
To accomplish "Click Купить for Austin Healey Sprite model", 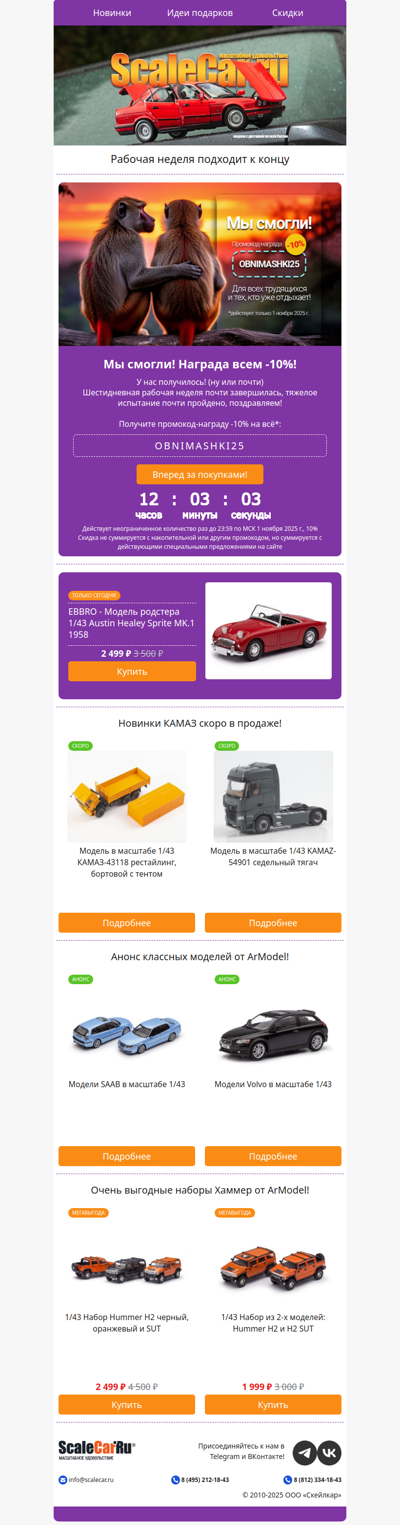I will [132, 672].
